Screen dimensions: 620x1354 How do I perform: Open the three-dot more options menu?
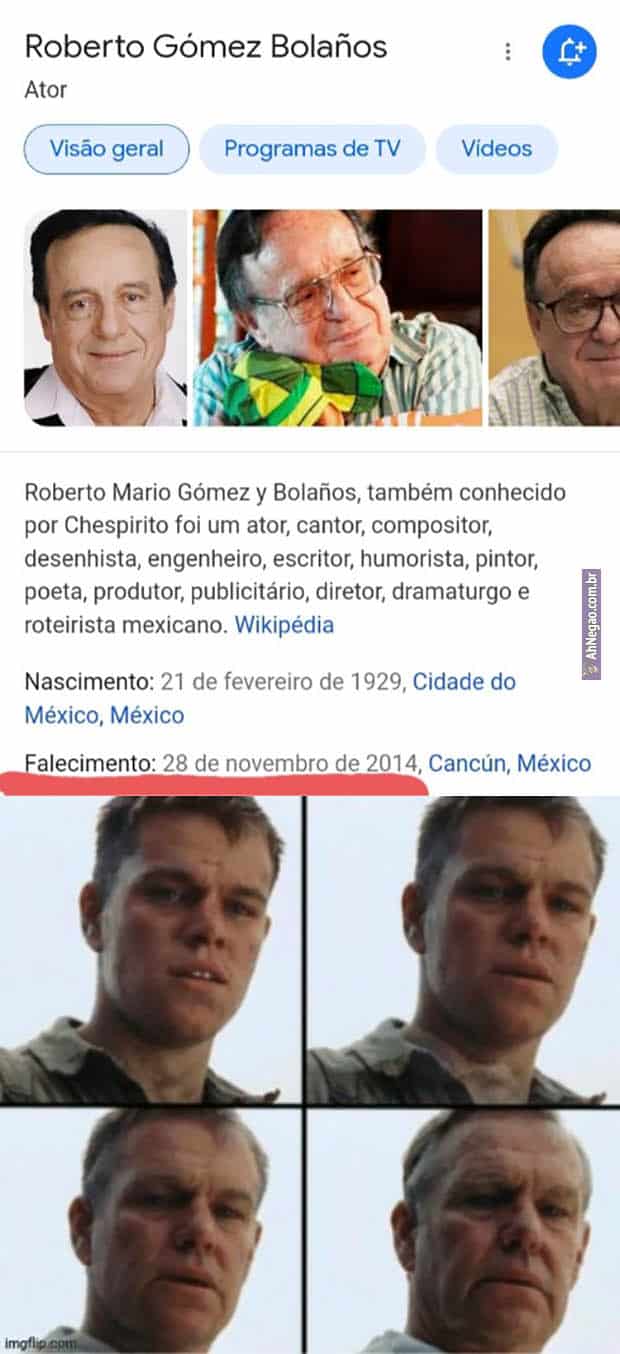pyautogui.click(x=508, y=51)
